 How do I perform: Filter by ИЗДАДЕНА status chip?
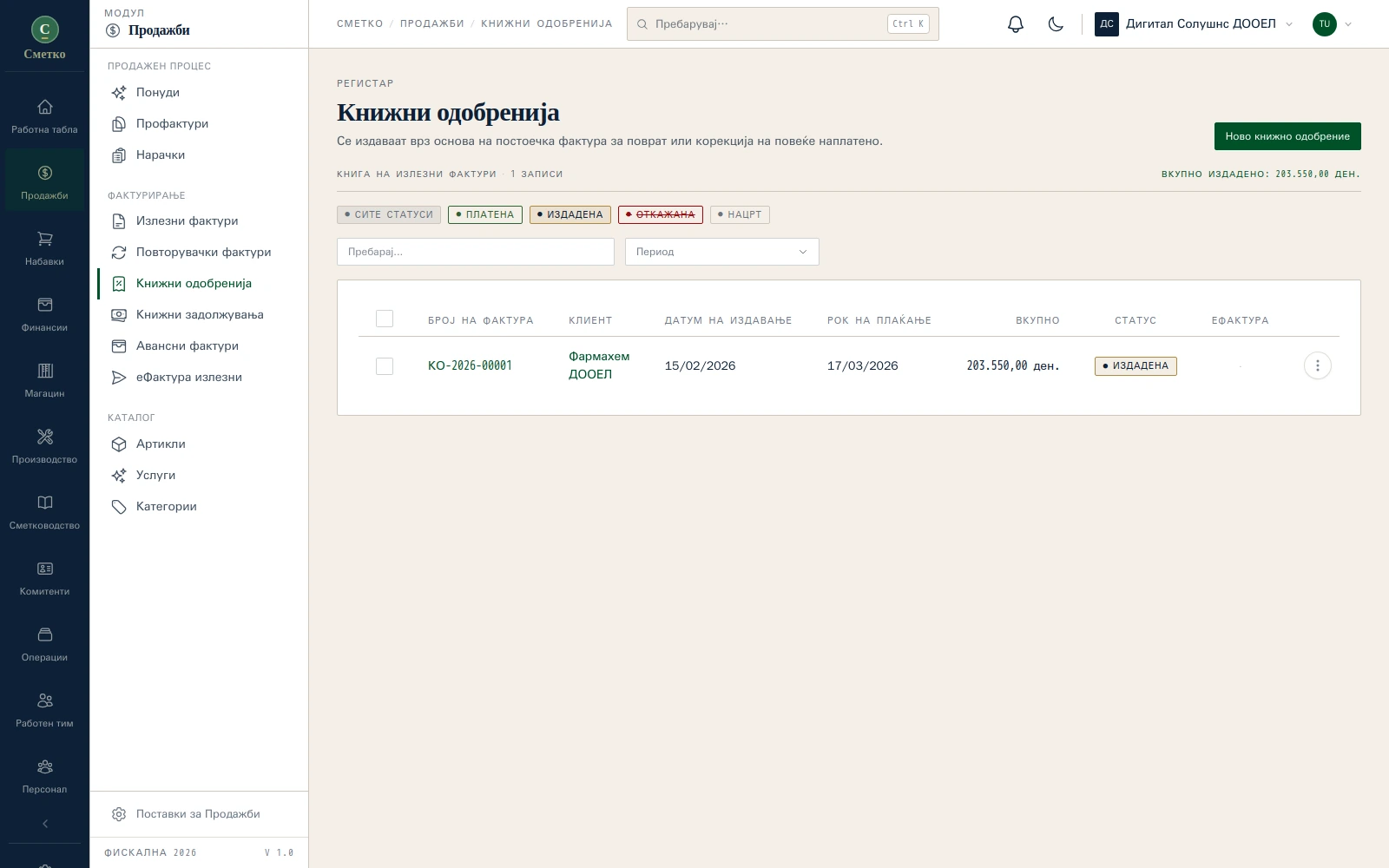[x=570, y=214]
